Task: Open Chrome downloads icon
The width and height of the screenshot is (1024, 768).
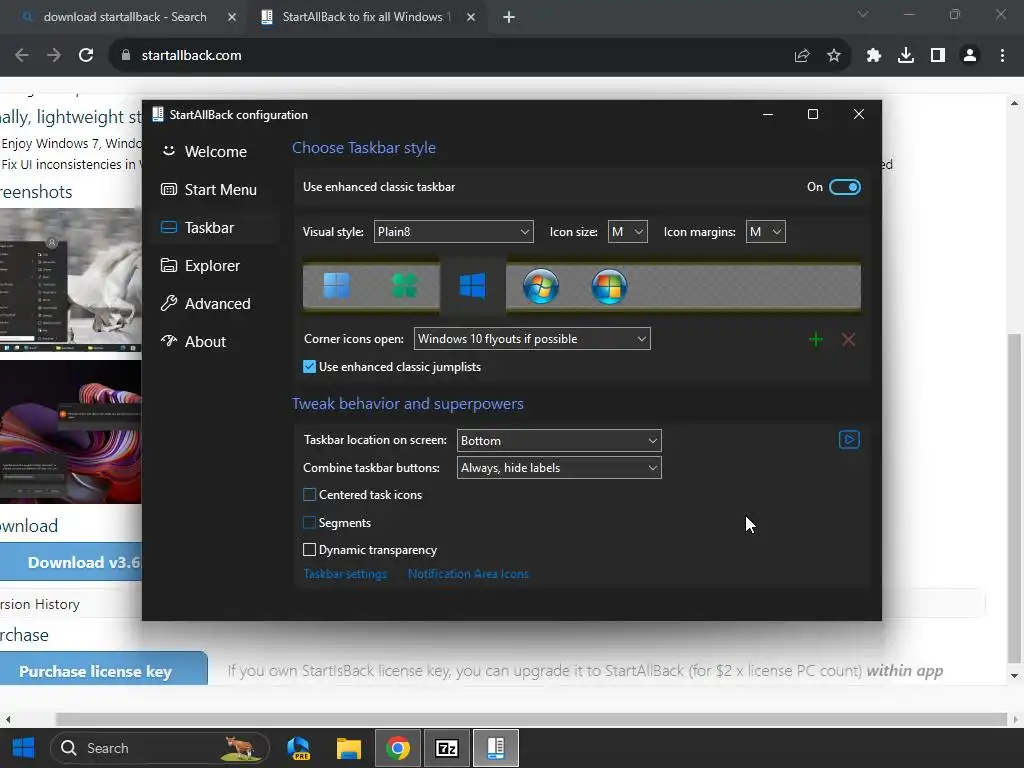Action: click(x=906, y=56)
